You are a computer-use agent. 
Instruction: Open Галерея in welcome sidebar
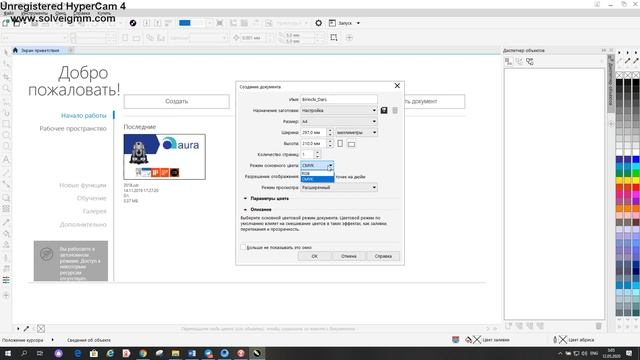pyautogui.click(x=94, y=211)
